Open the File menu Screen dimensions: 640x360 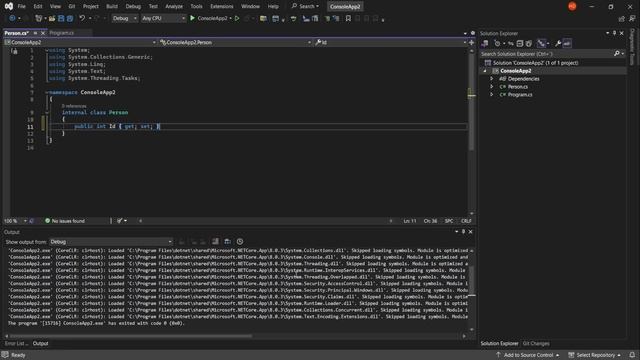22,7
